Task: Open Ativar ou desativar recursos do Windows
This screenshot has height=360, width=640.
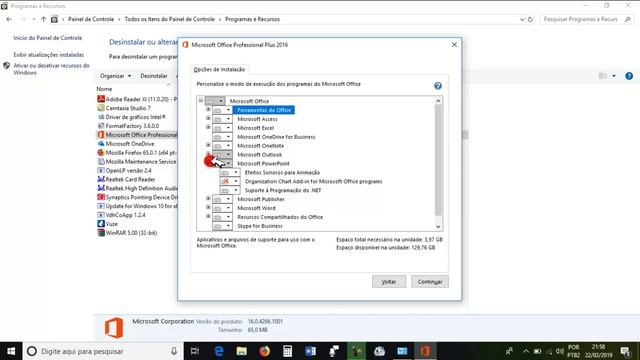Action: click(51, 69)
